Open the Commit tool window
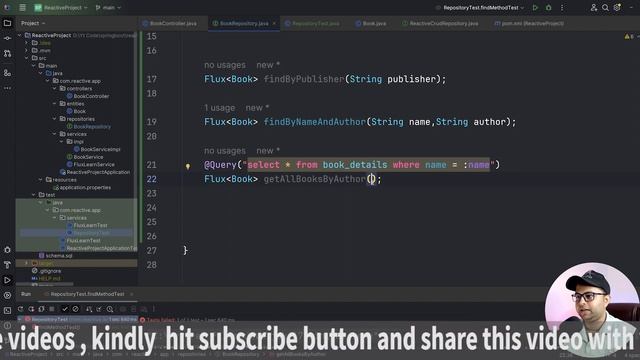 (x=7, y=38)
